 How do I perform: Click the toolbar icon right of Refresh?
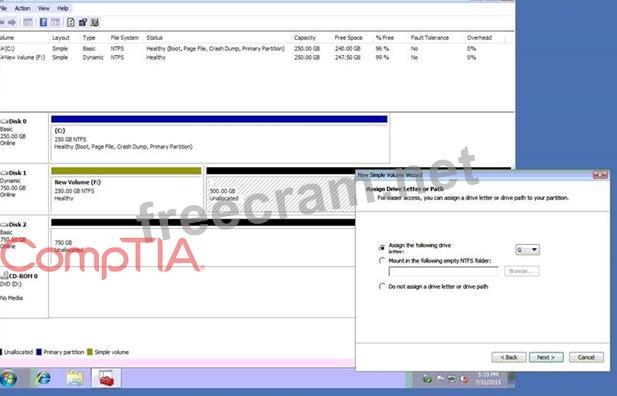click(83, 22)
